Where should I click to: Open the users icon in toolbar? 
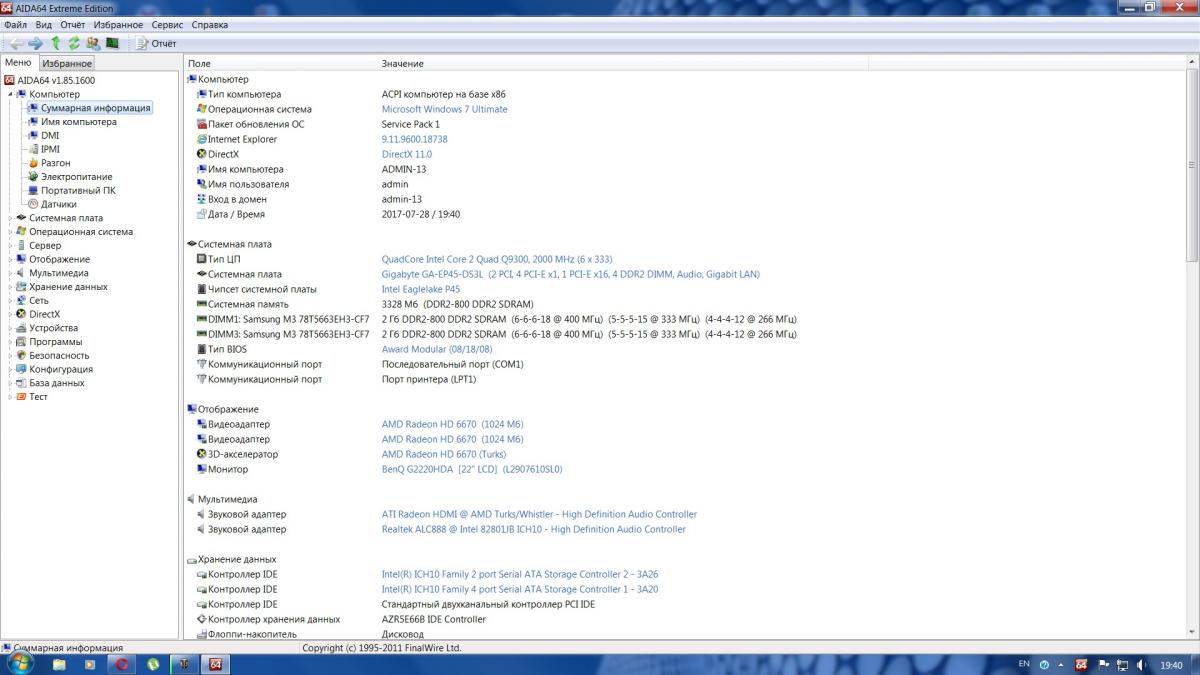(x=93, y=43)
